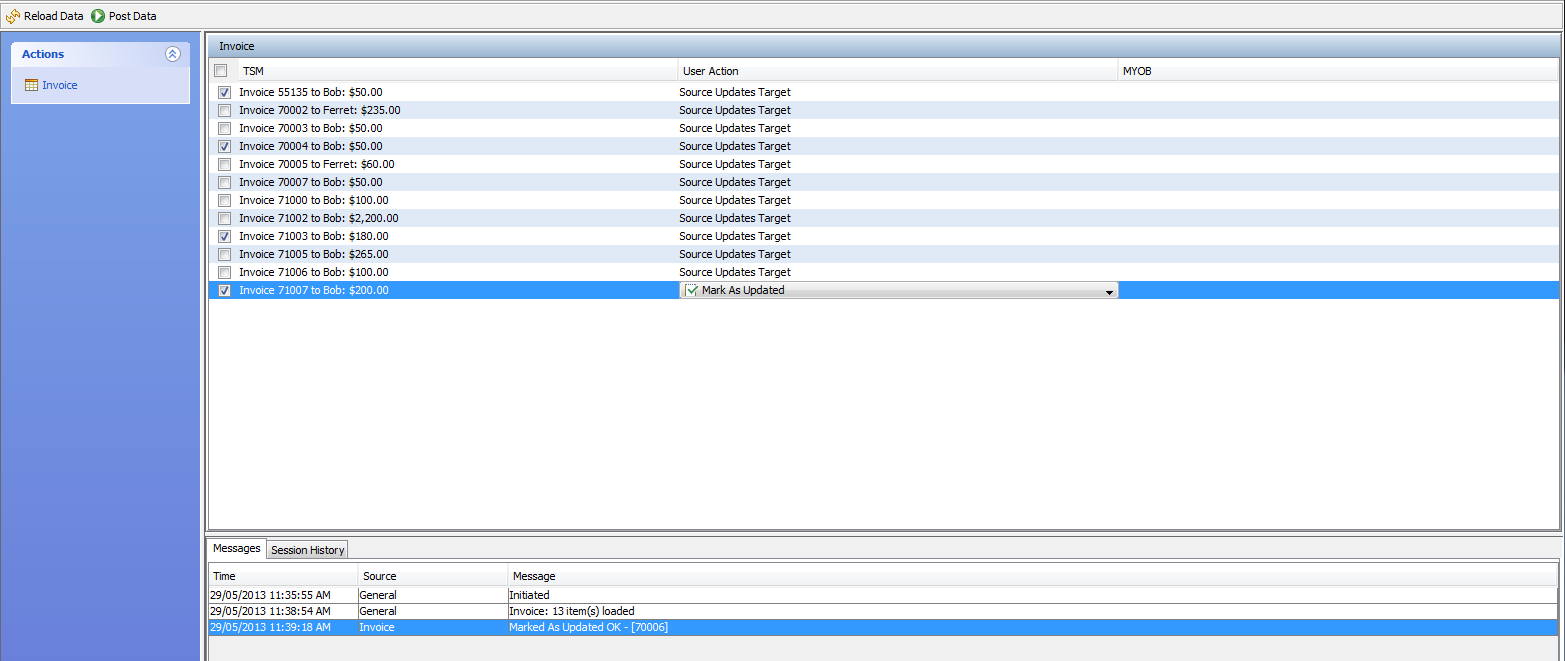This screenshot has height=661, width=1565.
Task: Click the Reload Data icon
Action: [13, 16]
